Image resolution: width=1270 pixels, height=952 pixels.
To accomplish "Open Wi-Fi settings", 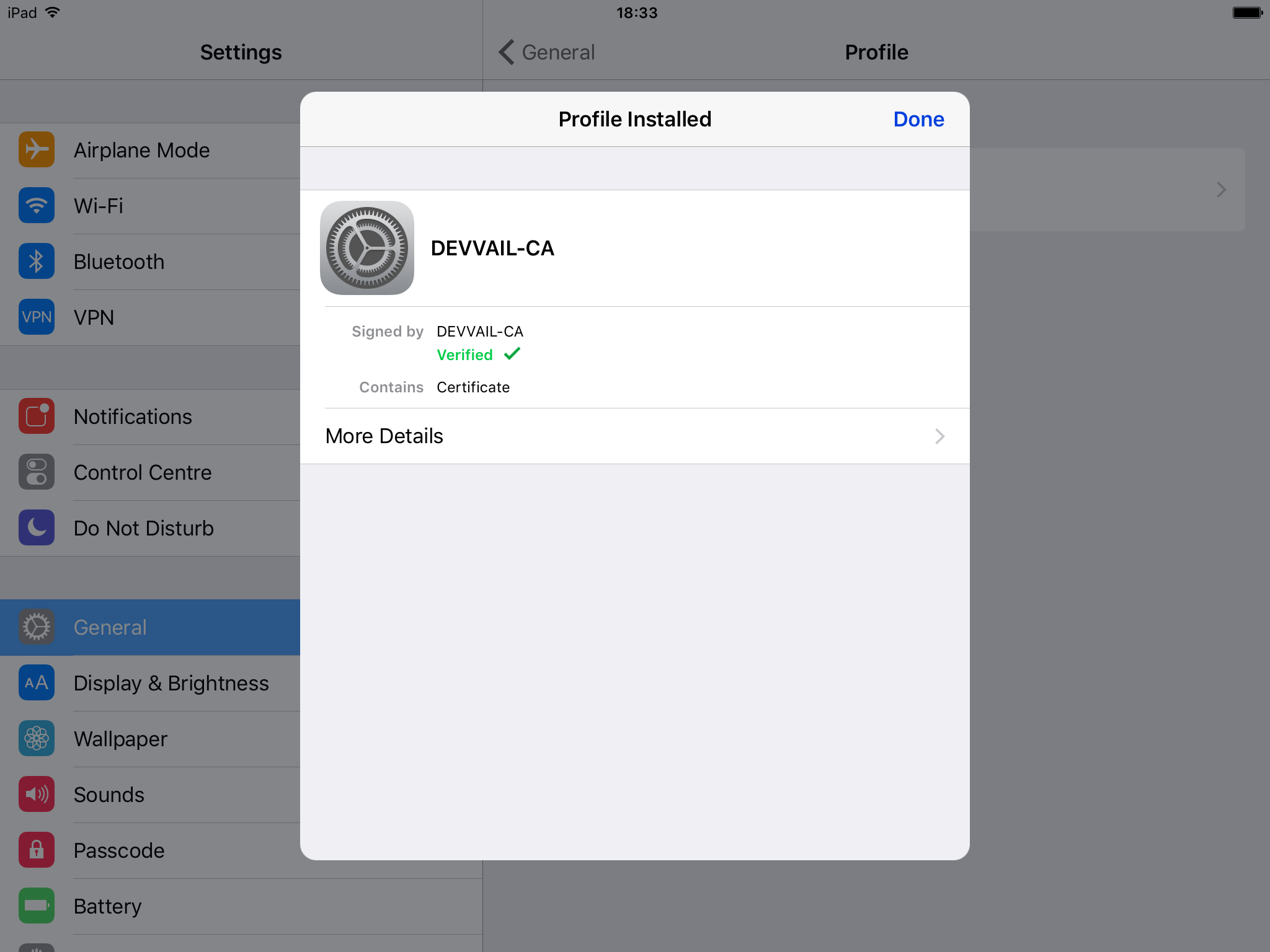I will click(150, 206).
